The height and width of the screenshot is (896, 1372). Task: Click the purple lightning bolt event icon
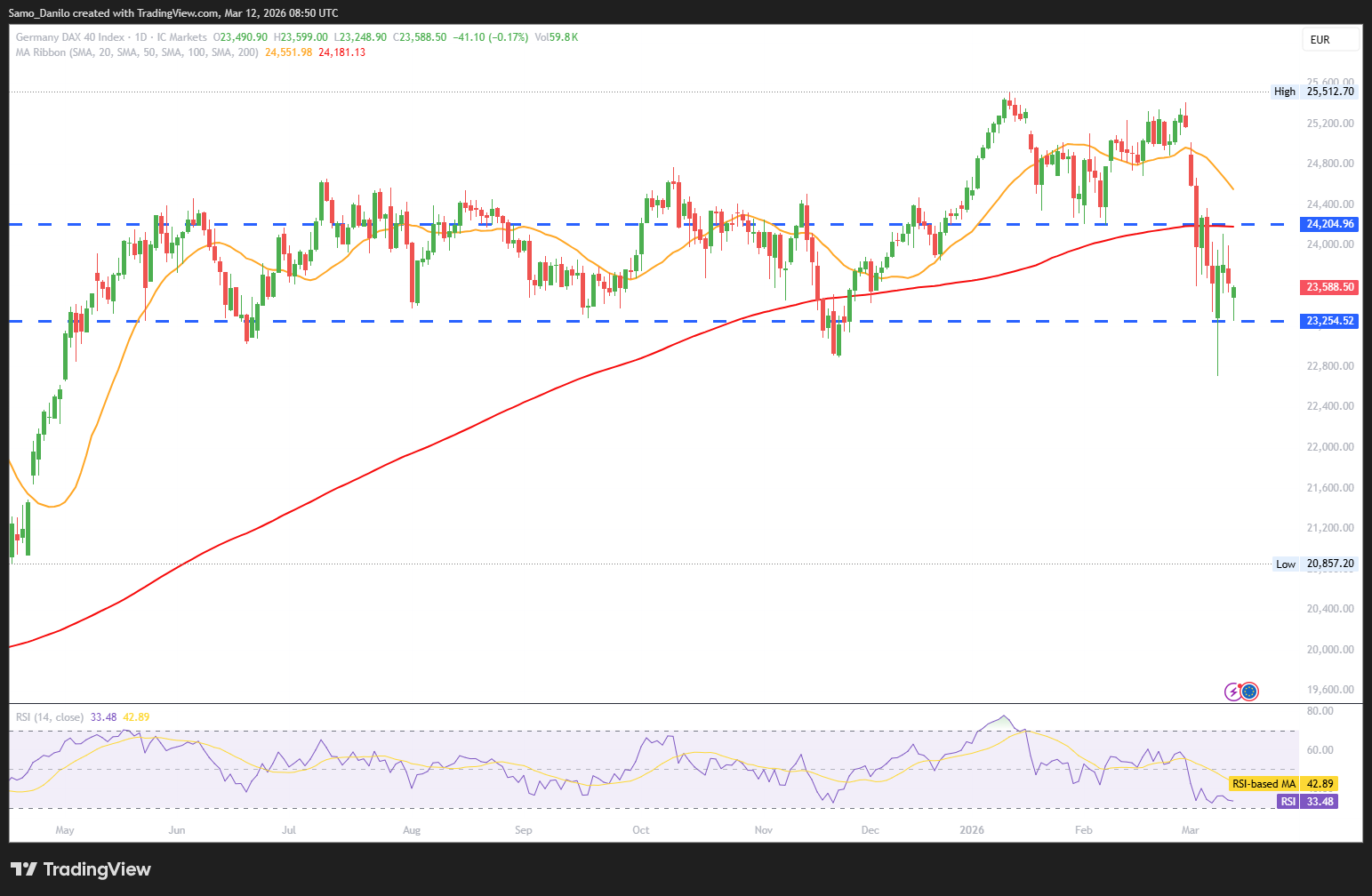coord(1233,691)
